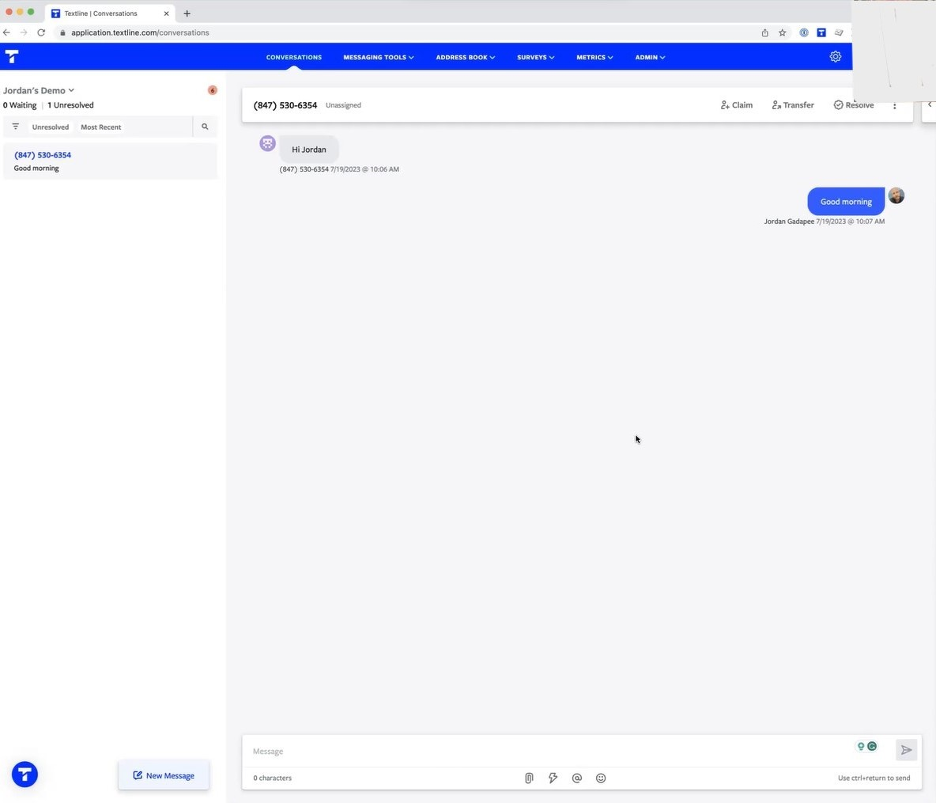Open shortcuts with the lightning bolt icon

click(x=553, y=778)
